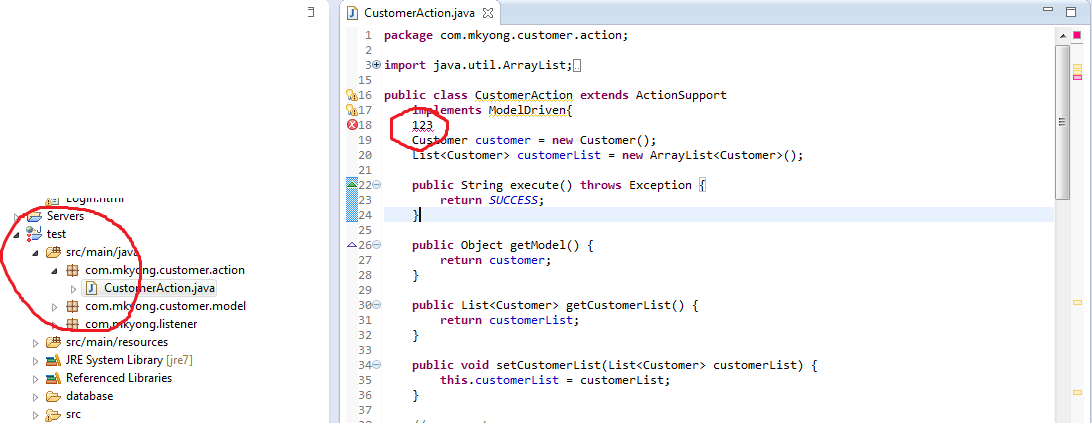Click the red error status square in overview ruler
This screenshot has width=1092, height=423.
pyautogui.click(x=1077, y=35)
